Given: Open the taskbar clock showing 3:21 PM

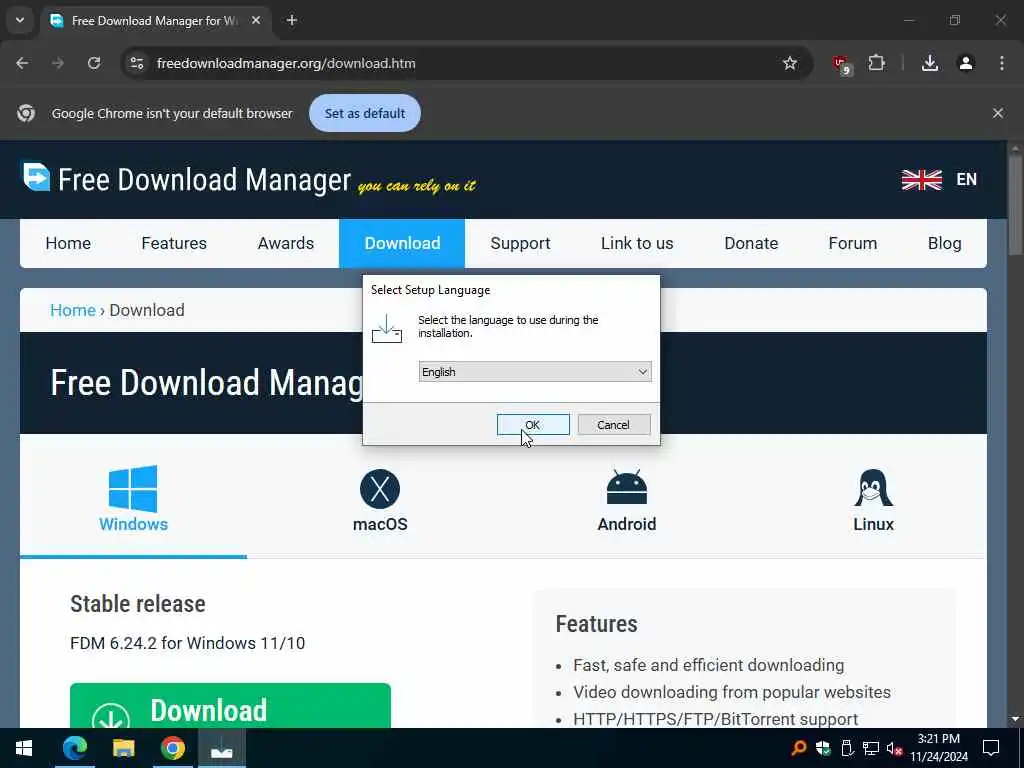Looking at the screenshot, I should click(x=939, y=748).
